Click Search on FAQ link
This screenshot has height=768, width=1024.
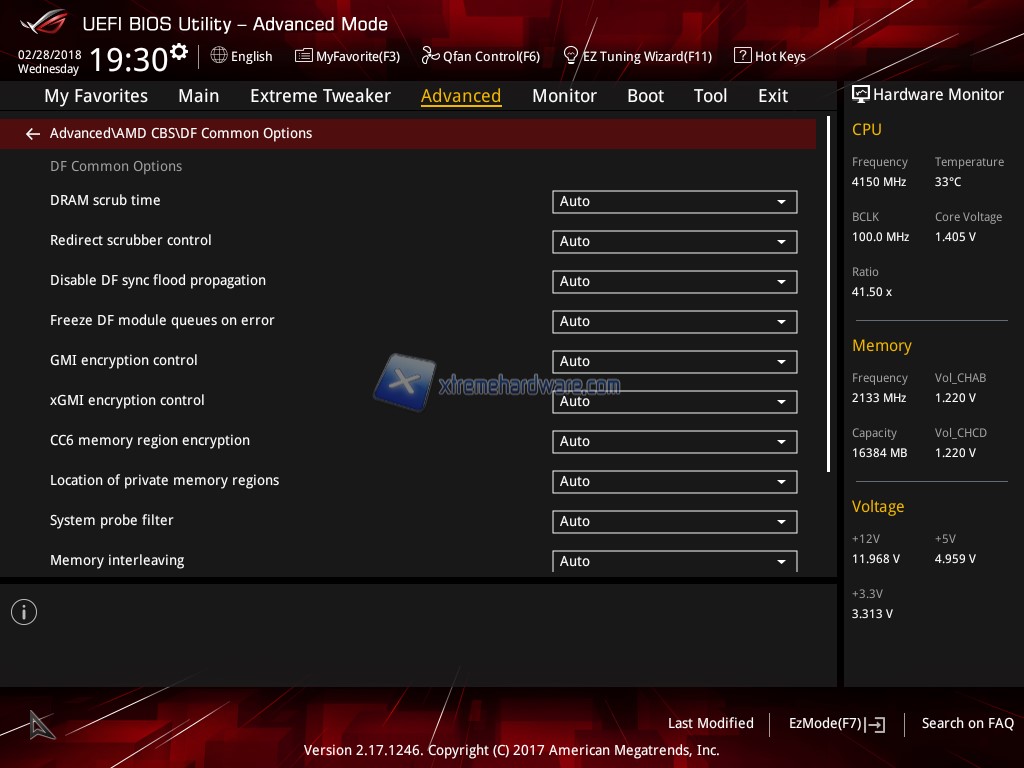click(x=967, y=723)
